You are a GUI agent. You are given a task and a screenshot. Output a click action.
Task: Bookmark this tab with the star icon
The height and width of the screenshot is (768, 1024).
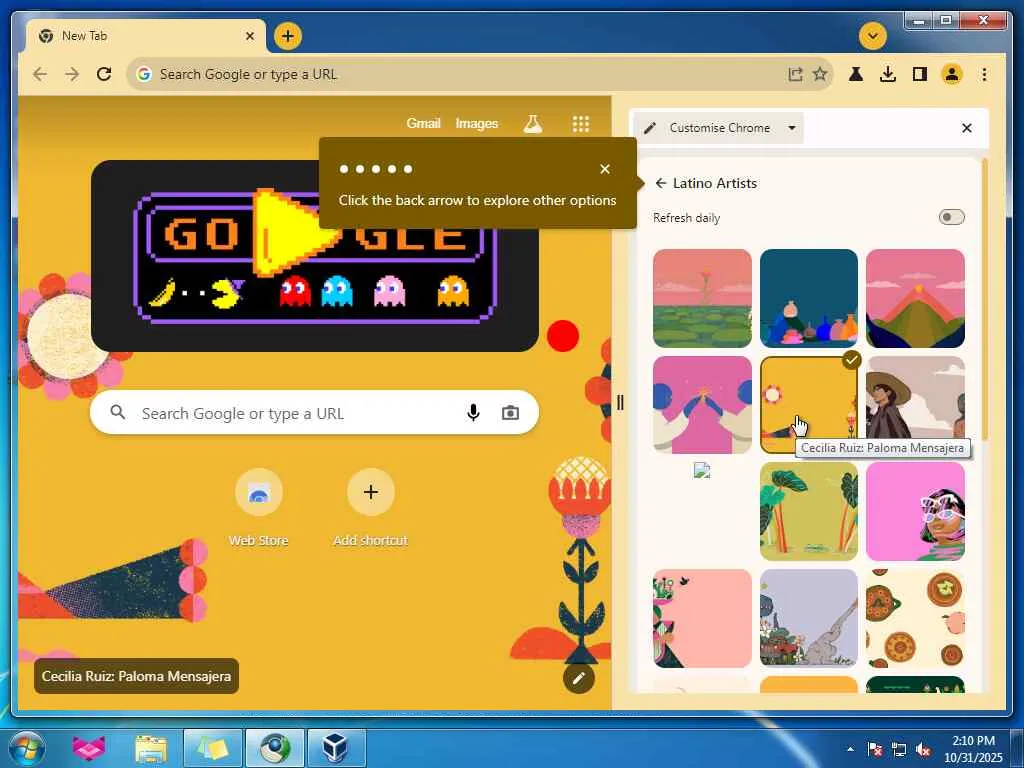[820, 74]
